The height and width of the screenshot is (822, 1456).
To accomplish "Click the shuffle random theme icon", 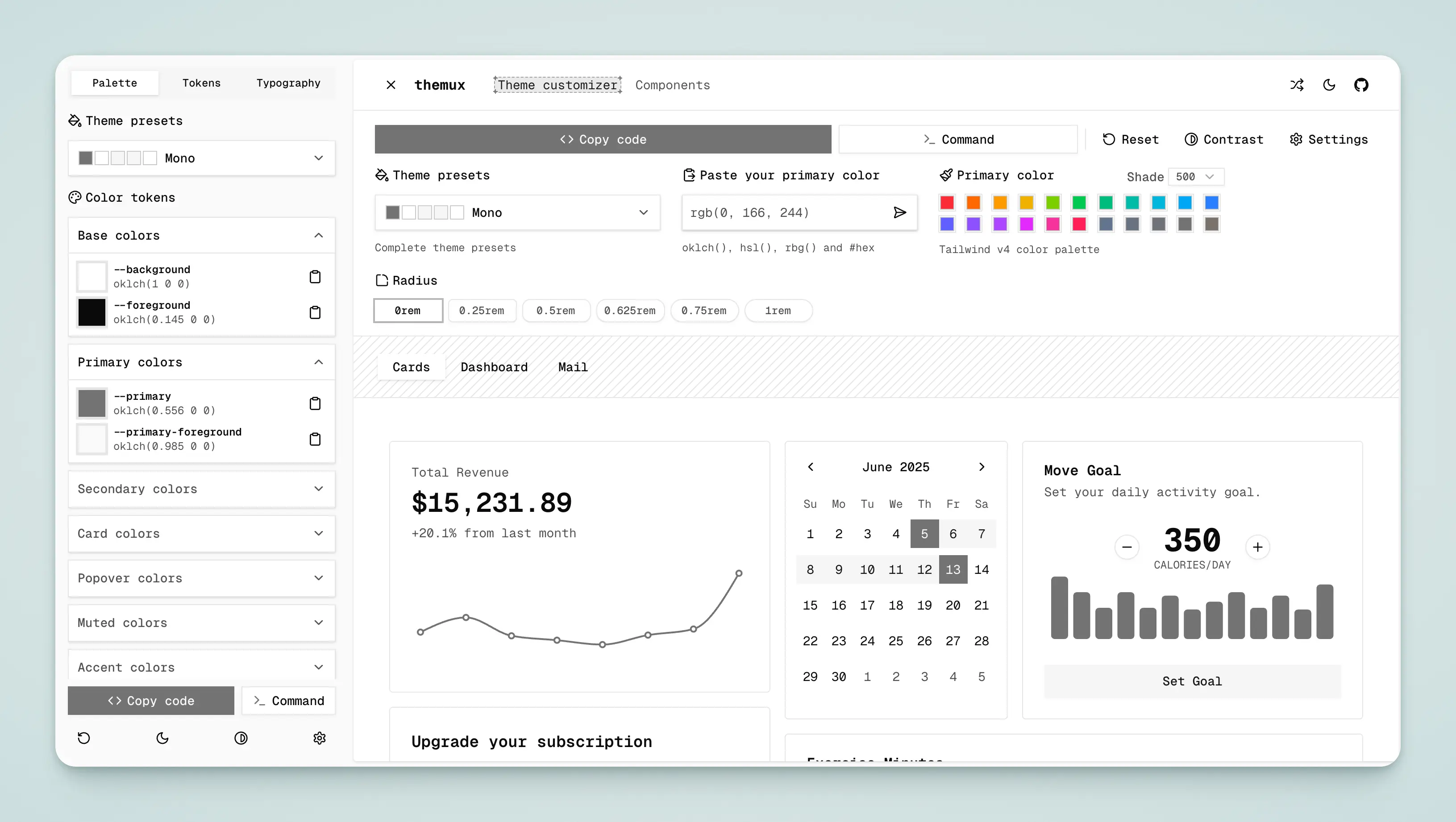I will coord(1297,85).
